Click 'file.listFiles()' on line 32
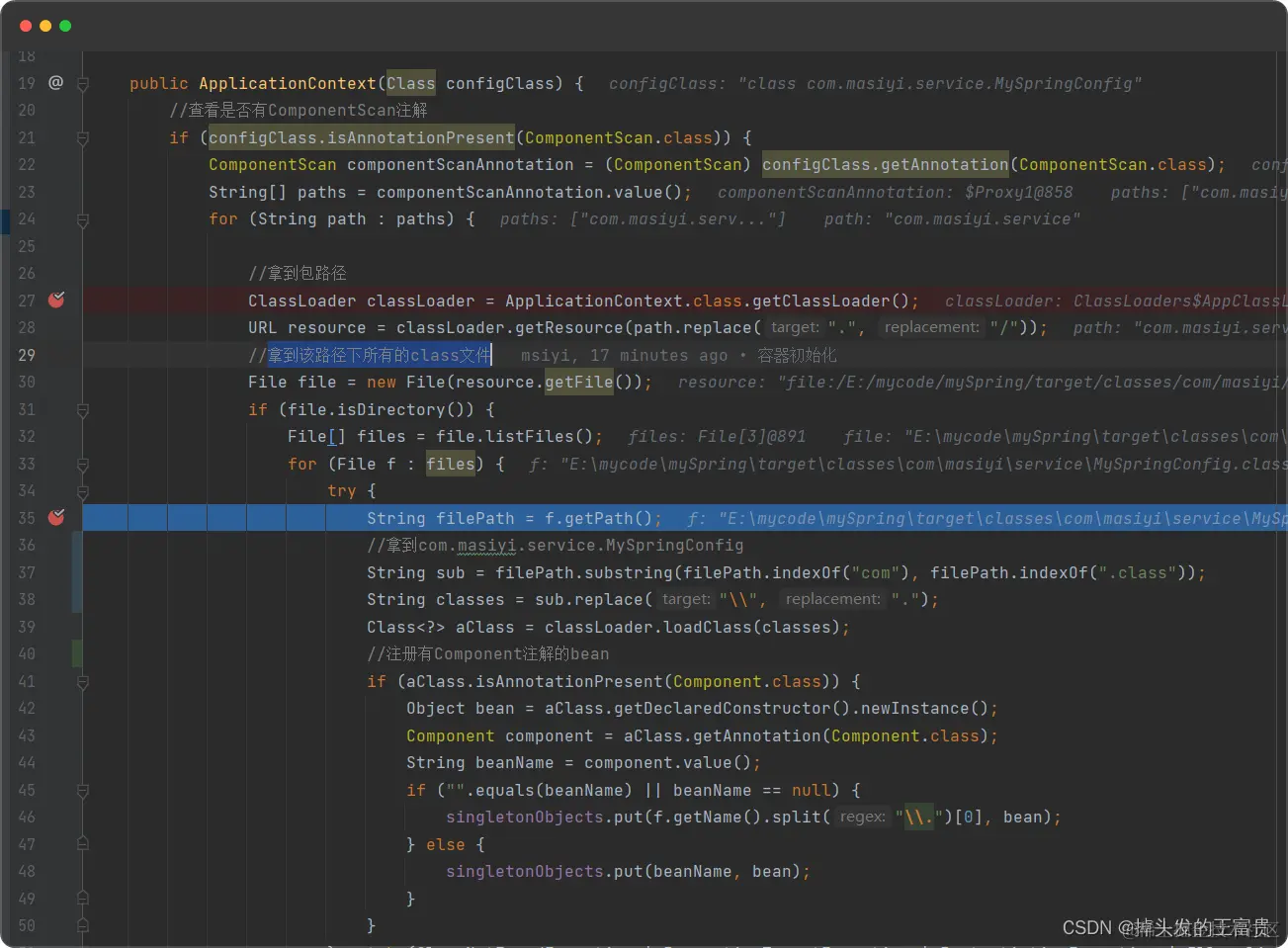1288x948 pixels. (x=515, y=436)
